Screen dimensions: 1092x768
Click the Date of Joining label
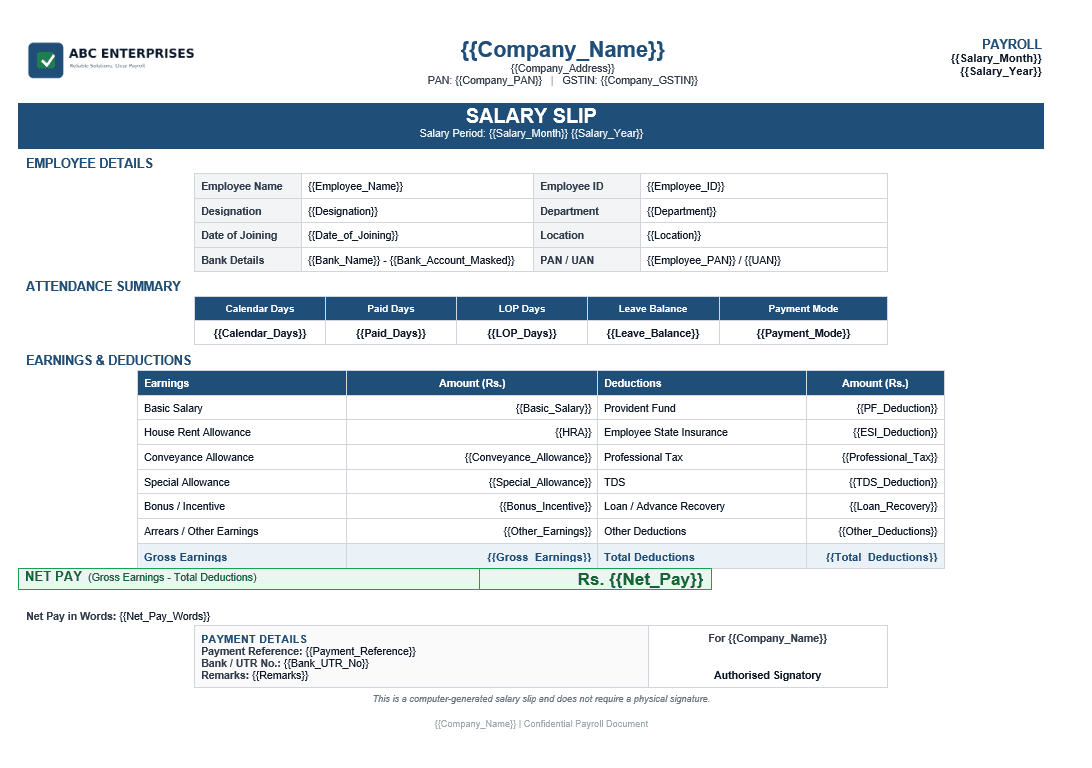(239, 235)
